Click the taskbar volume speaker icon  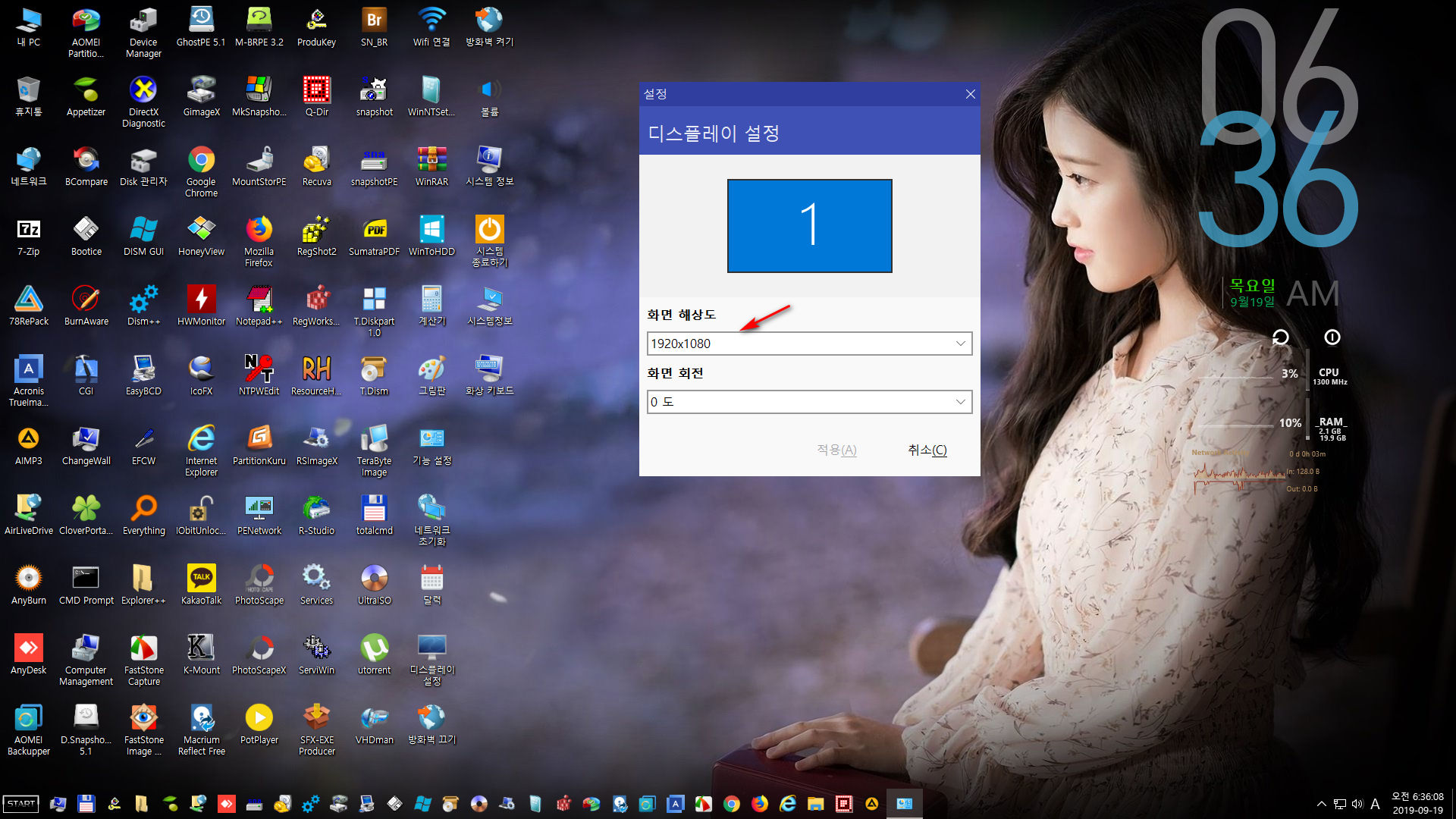point(1357,804)
